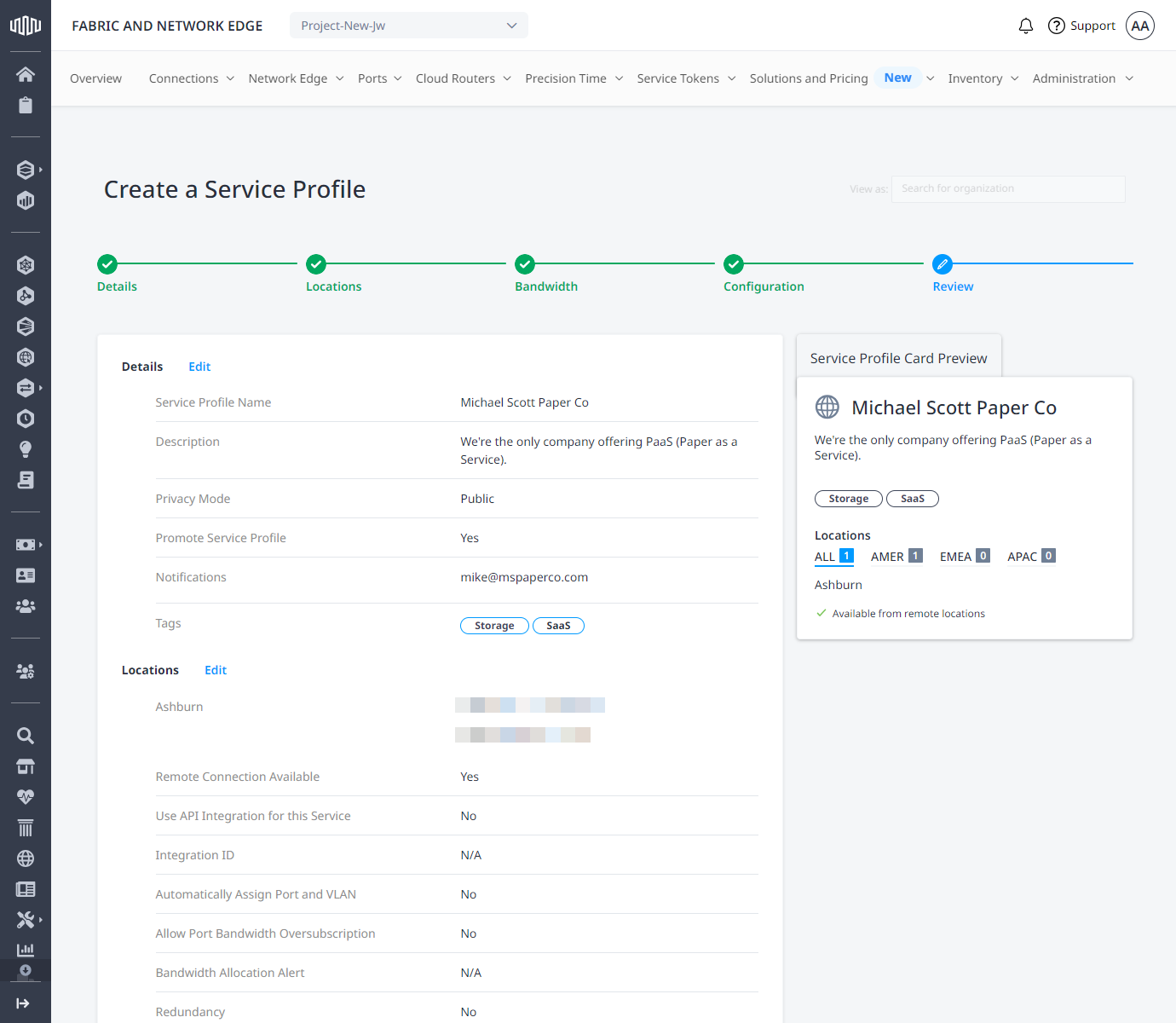Select the APAC locations filter tab
Screen dimensions: 1176x1023
click(1031, 557)
